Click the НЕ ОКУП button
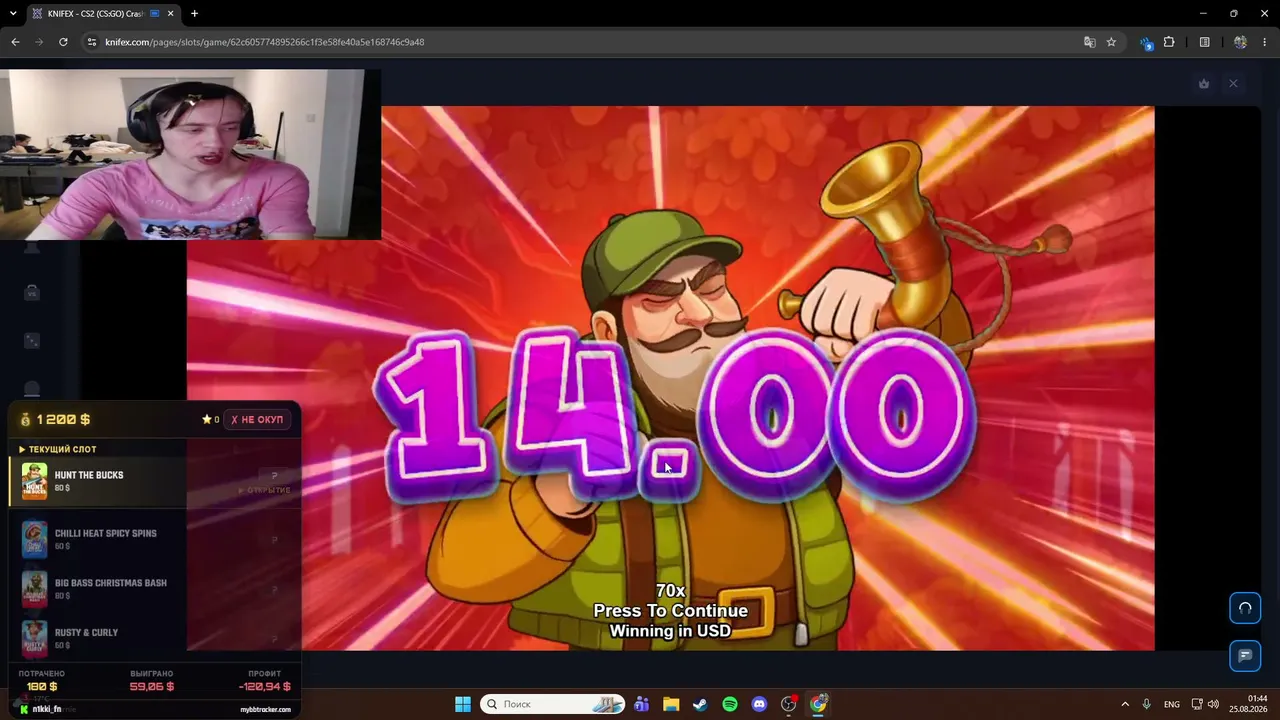Screen dimensions: 1280x720 [258, 420]
